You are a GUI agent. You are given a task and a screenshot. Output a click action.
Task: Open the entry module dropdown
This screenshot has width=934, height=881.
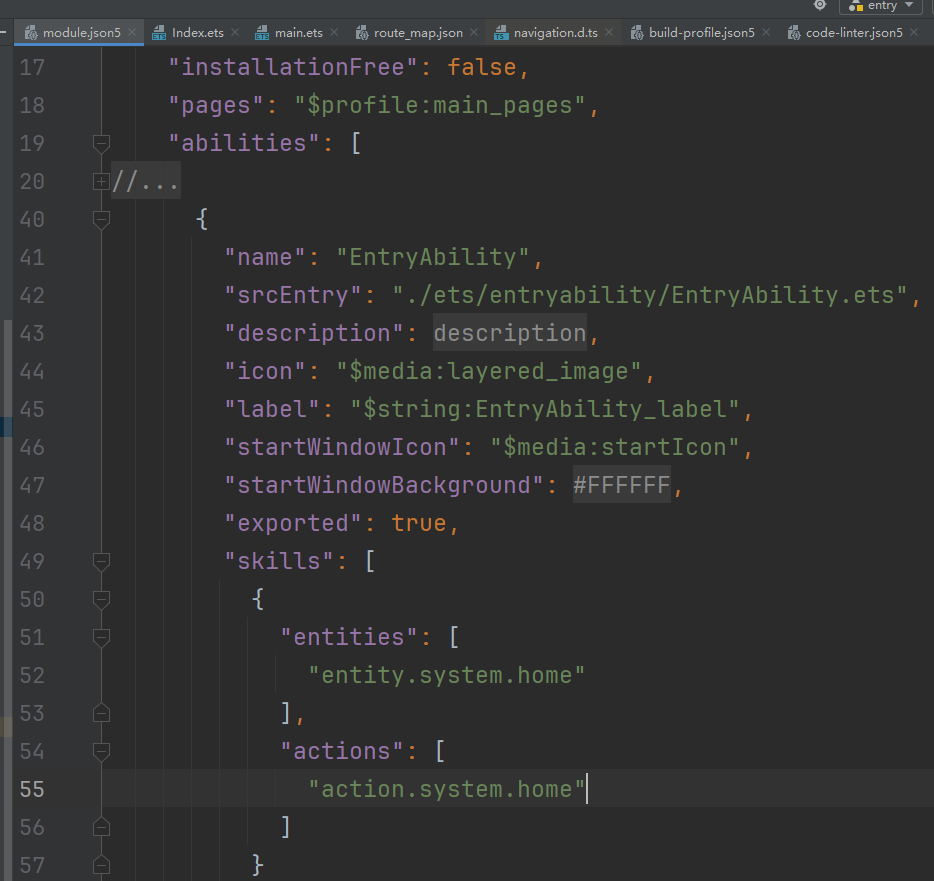[x=880, y=6]
